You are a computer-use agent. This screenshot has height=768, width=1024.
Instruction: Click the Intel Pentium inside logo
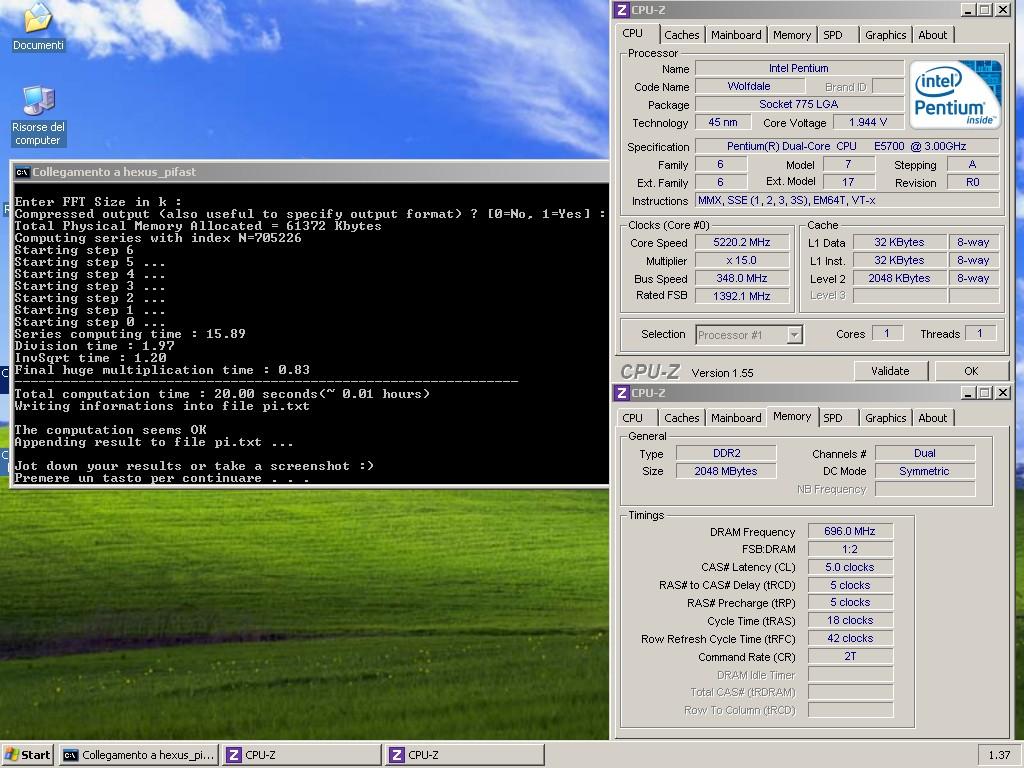coord(955,94)
